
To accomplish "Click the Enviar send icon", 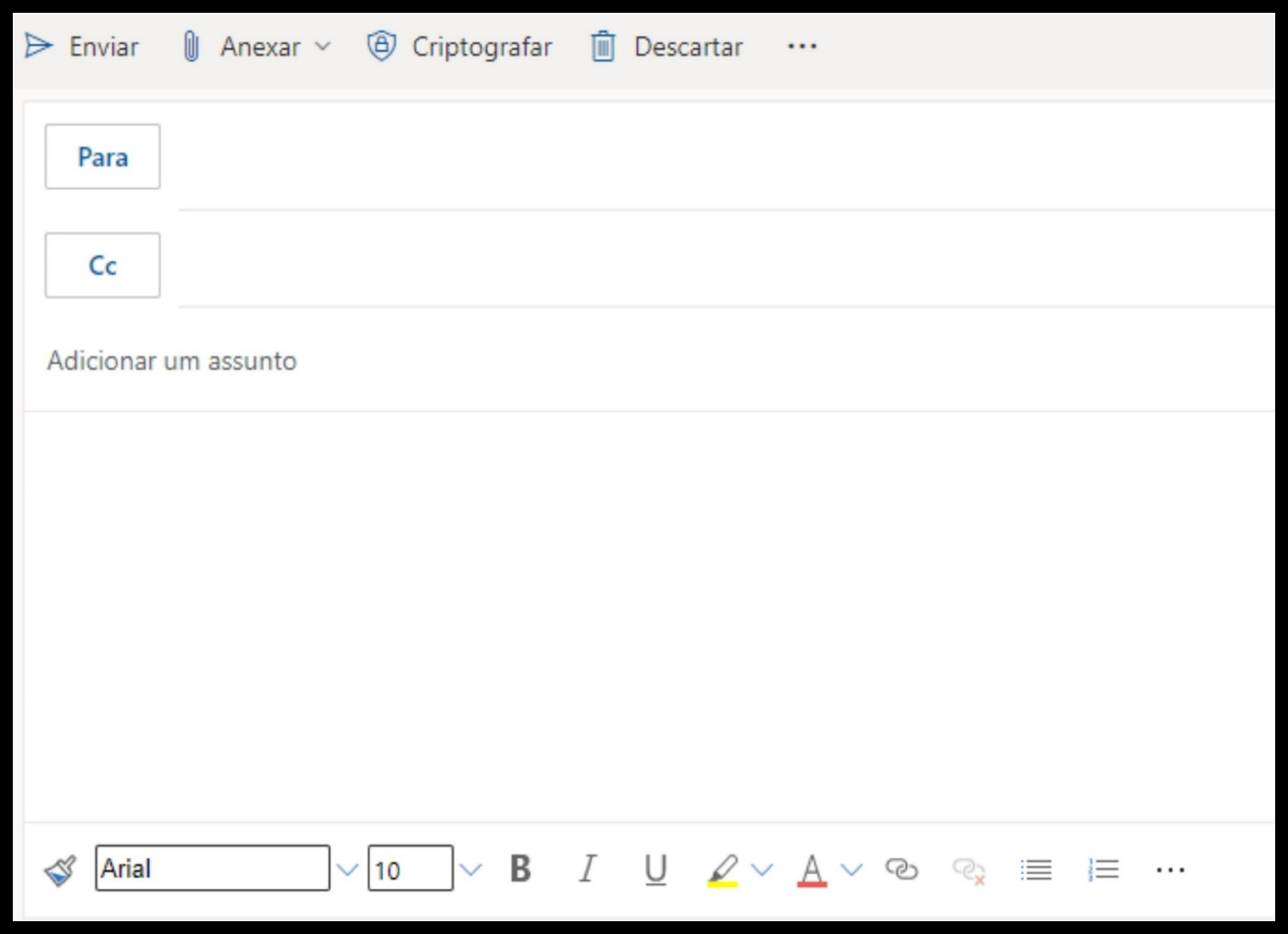I will pyautogui.click(x=38, y=46).
